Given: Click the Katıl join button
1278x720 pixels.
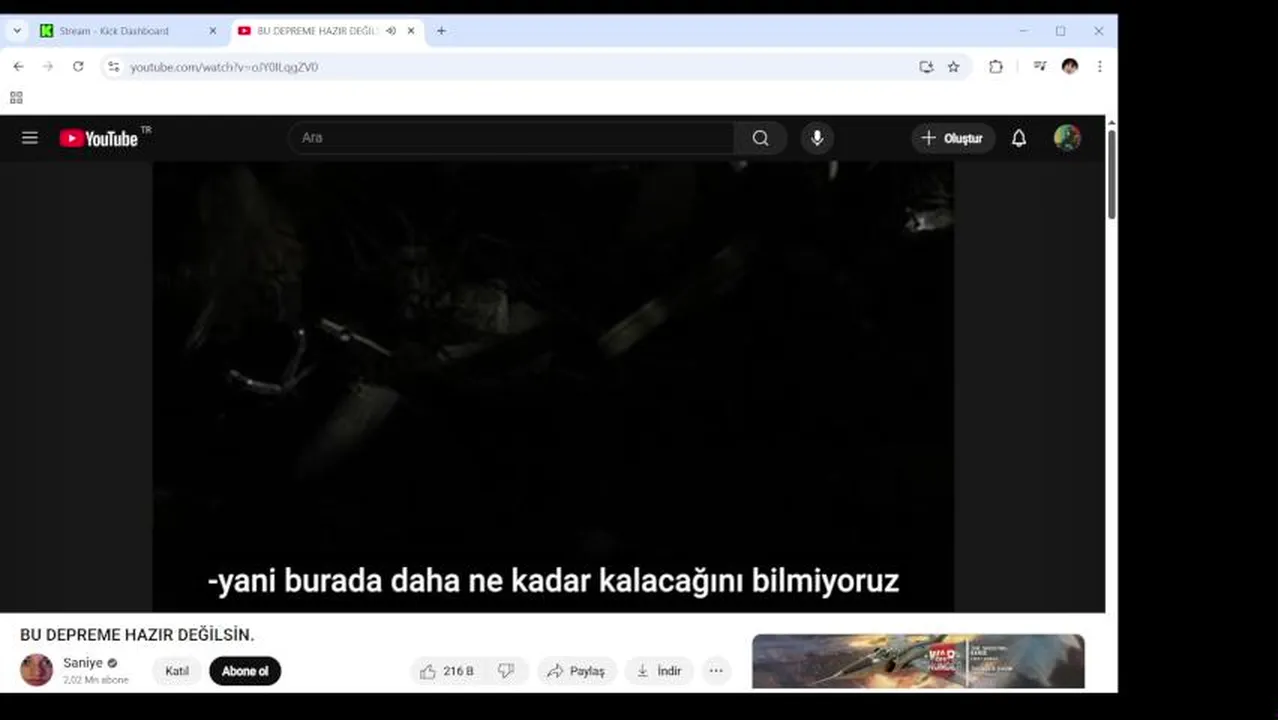Looking at the screenshot, I should pyautogui.click(x=177, y=671).
